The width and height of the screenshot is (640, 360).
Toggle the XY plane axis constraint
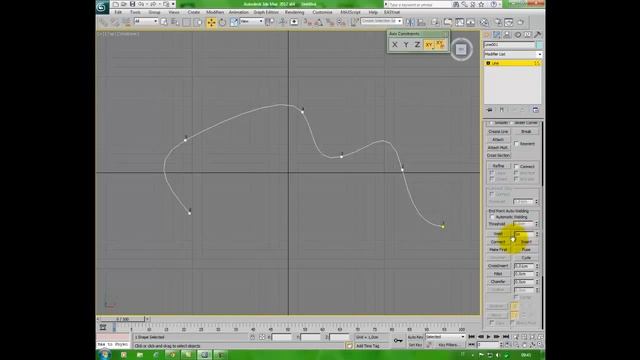tap(429, 45)
